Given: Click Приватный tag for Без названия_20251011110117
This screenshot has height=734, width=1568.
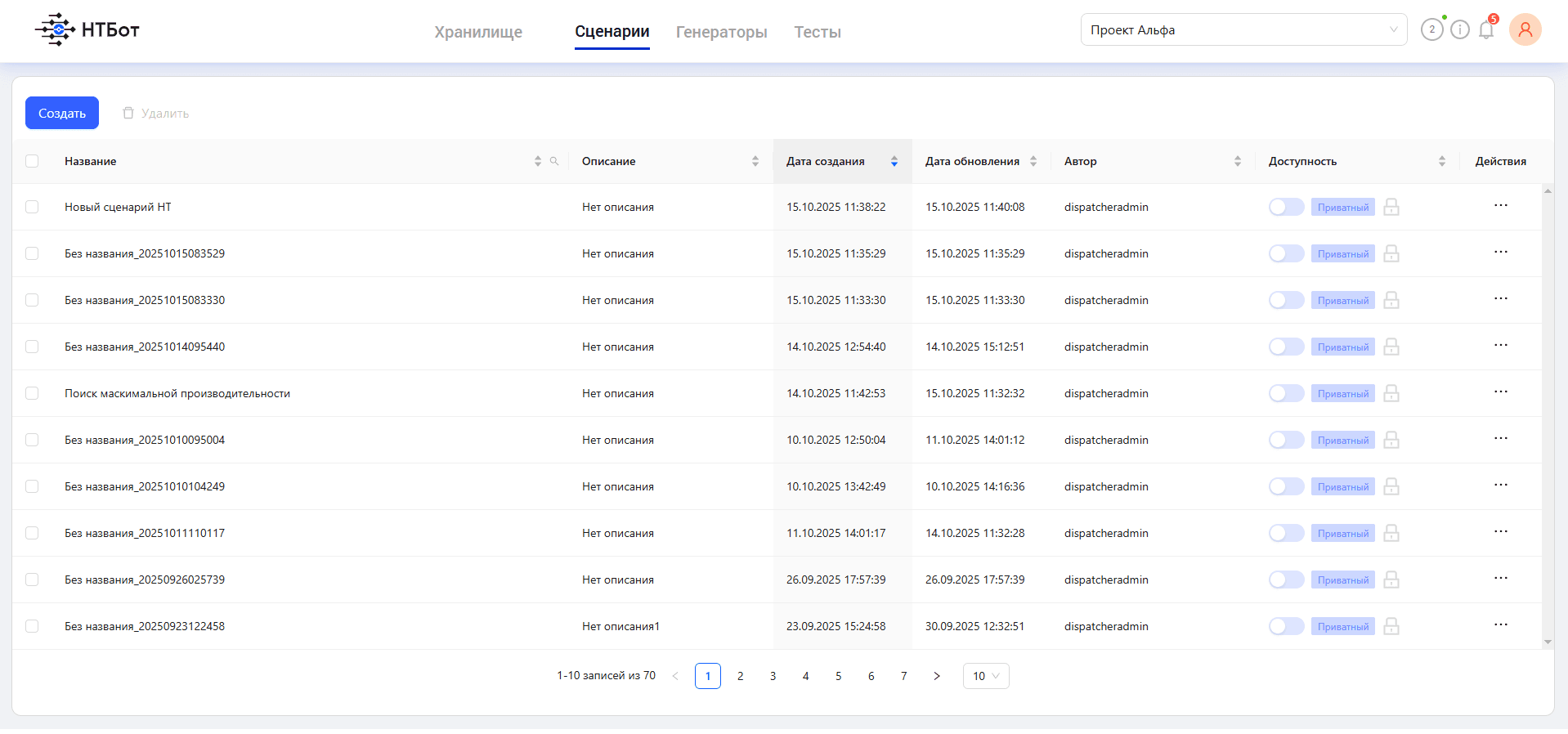Looking at the screenshot, I should 1343,533.
